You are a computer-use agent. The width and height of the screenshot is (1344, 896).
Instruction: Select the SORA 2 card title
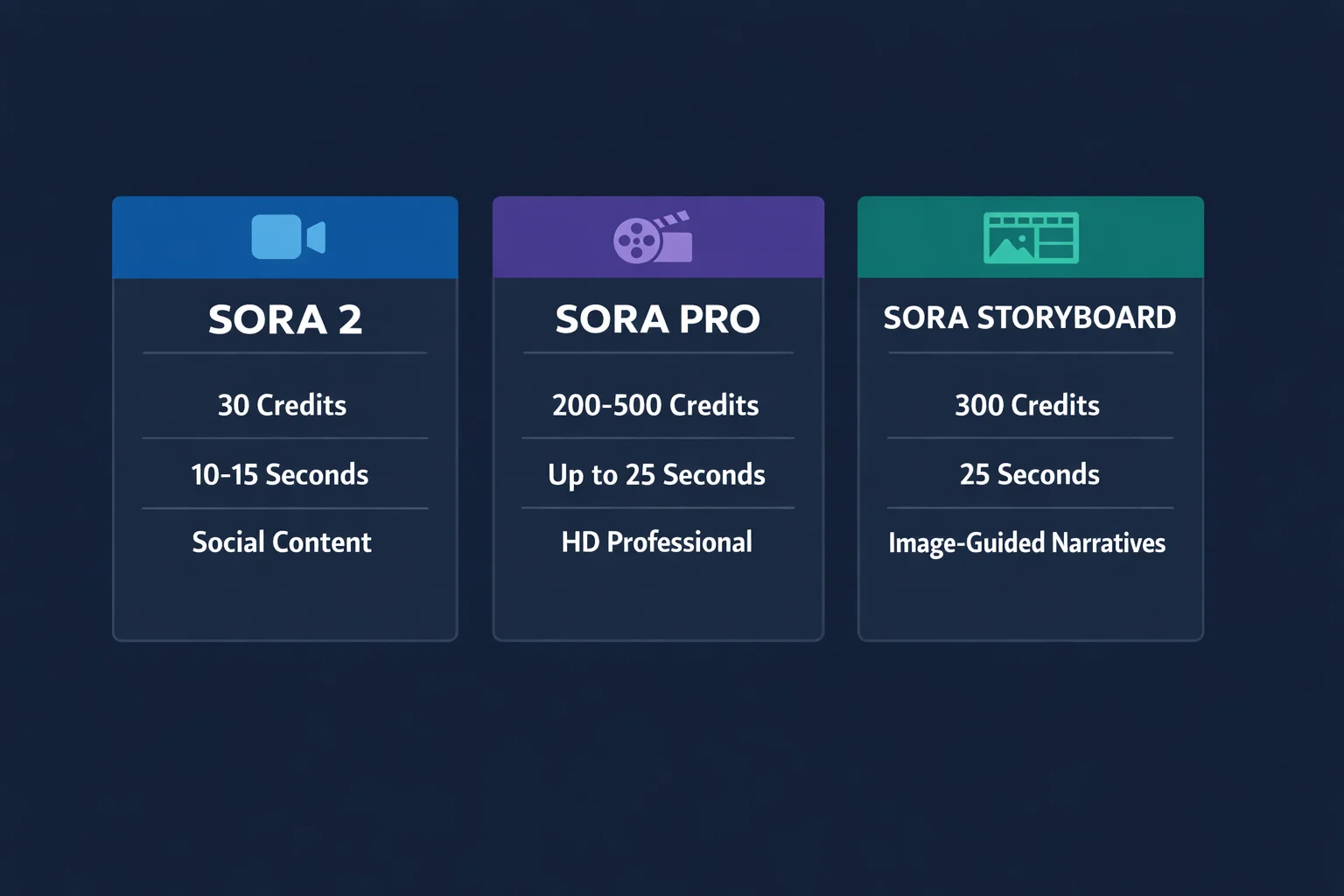tap(285, 318)
